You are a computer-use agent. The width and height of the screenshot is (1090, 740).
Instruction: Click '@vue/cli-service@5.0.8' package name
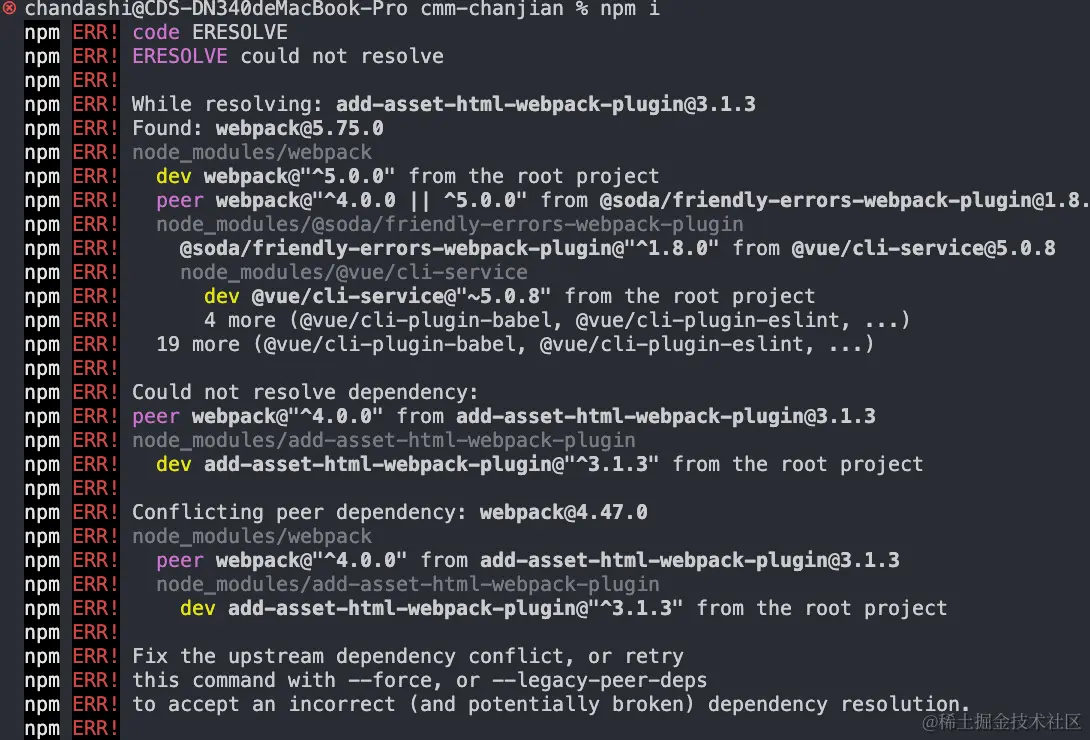click(923, 248)
